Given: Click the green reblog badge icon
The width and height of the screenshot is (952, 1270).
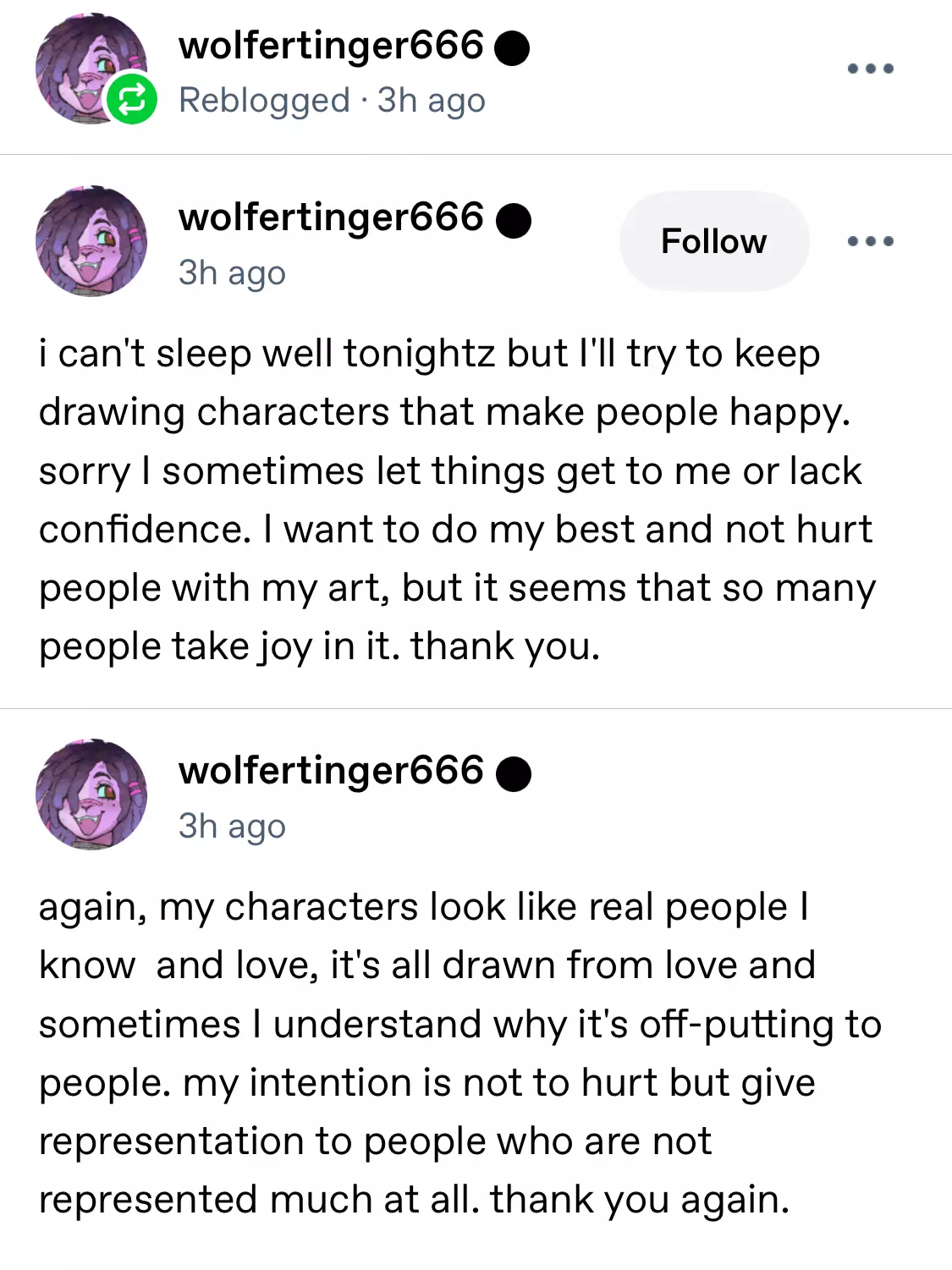Looking at the screenshot, I should pyautogui.click(x=131, y=99).
